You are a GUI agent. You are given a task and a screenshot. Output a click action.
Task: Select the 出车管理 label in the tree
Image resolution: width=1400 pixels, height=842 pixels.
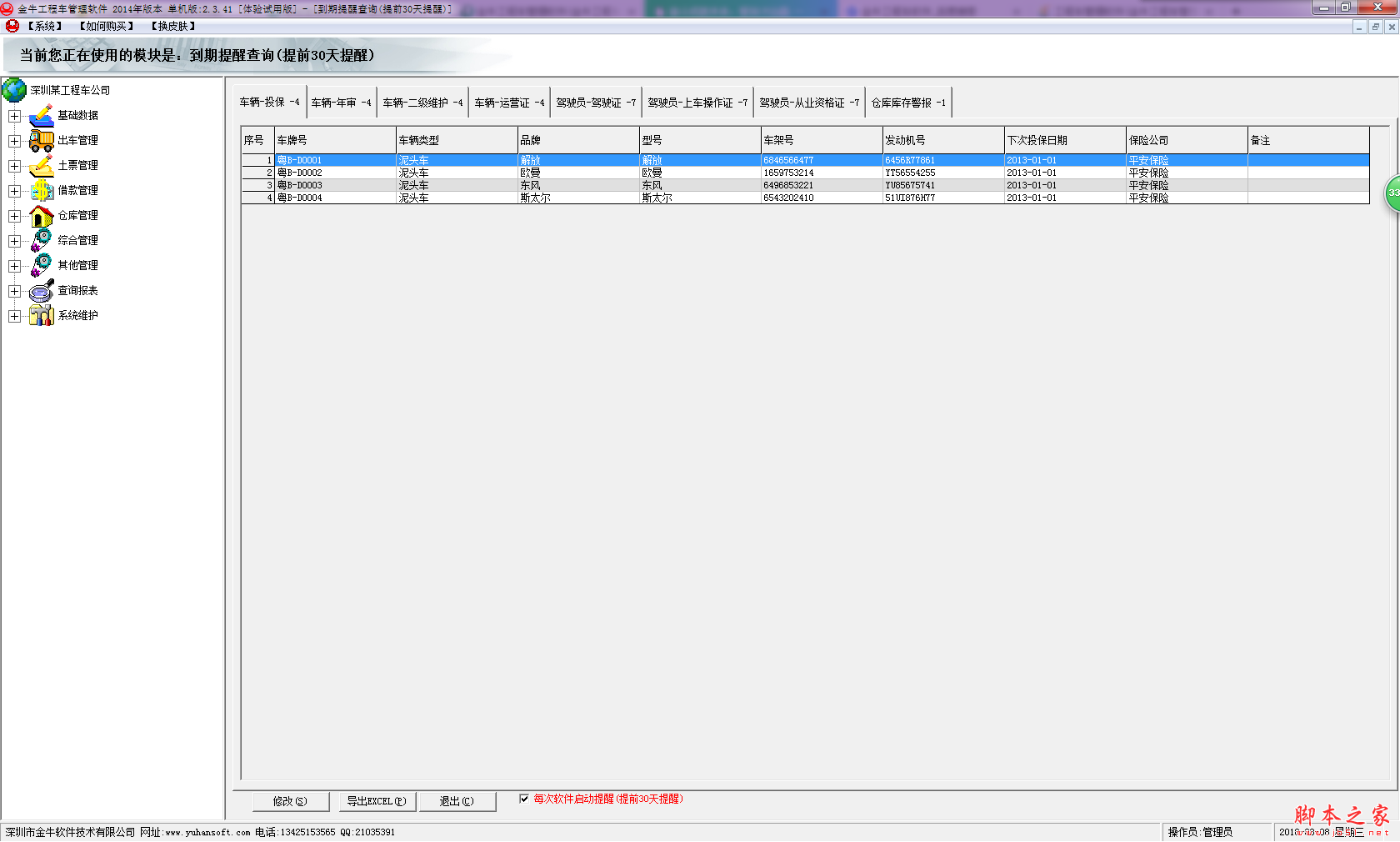click(77, 140)
